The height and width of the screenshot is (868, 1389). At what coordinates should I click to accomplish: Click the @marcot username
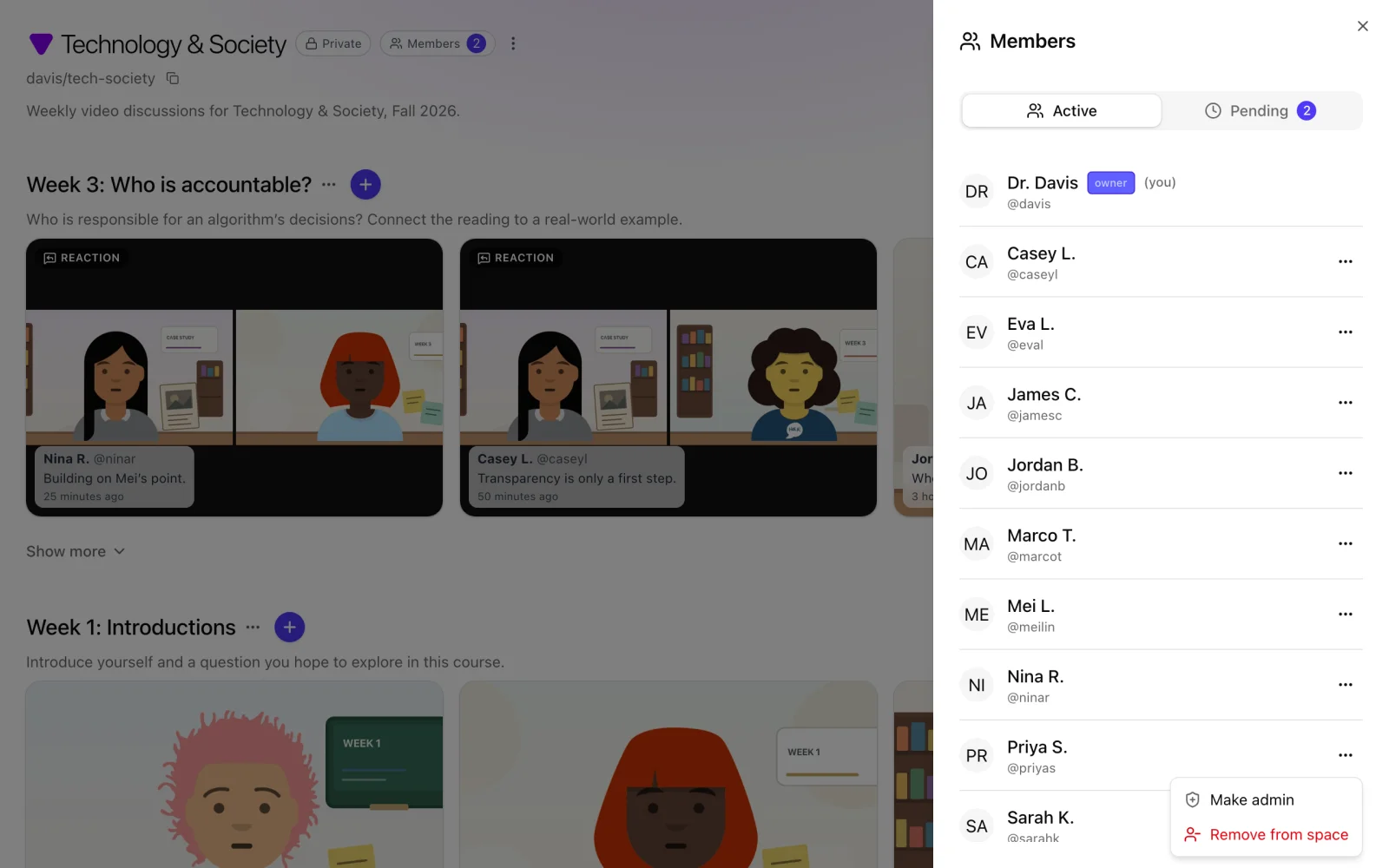(x=1034, y=556)
